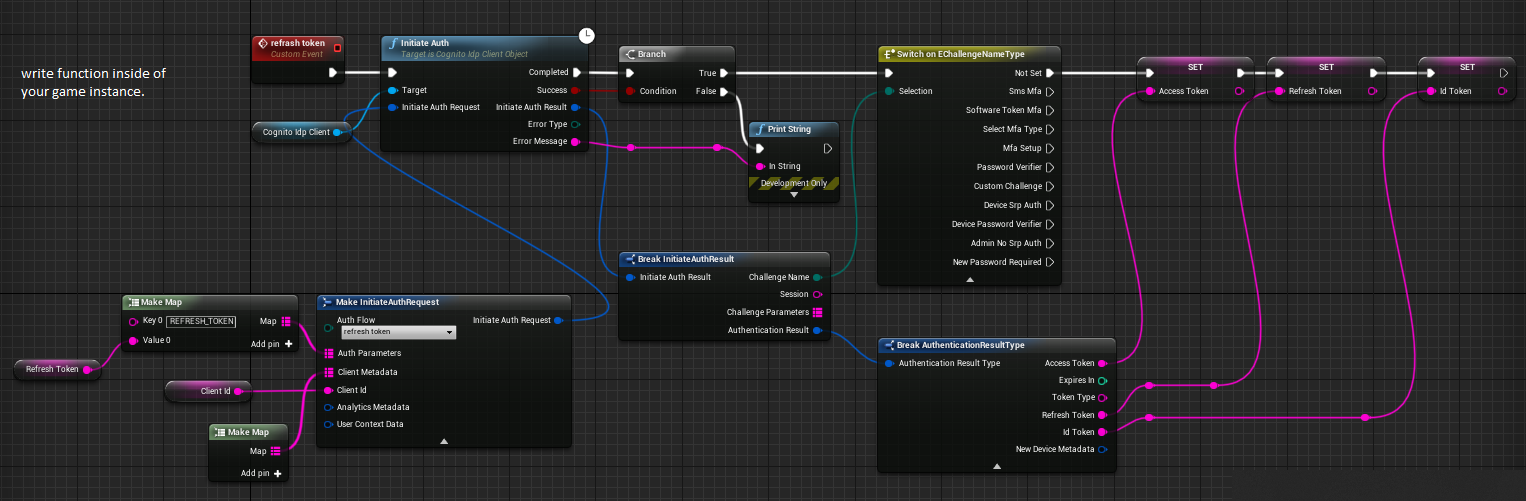Click the red delegate pin on refresh token event

338,47
